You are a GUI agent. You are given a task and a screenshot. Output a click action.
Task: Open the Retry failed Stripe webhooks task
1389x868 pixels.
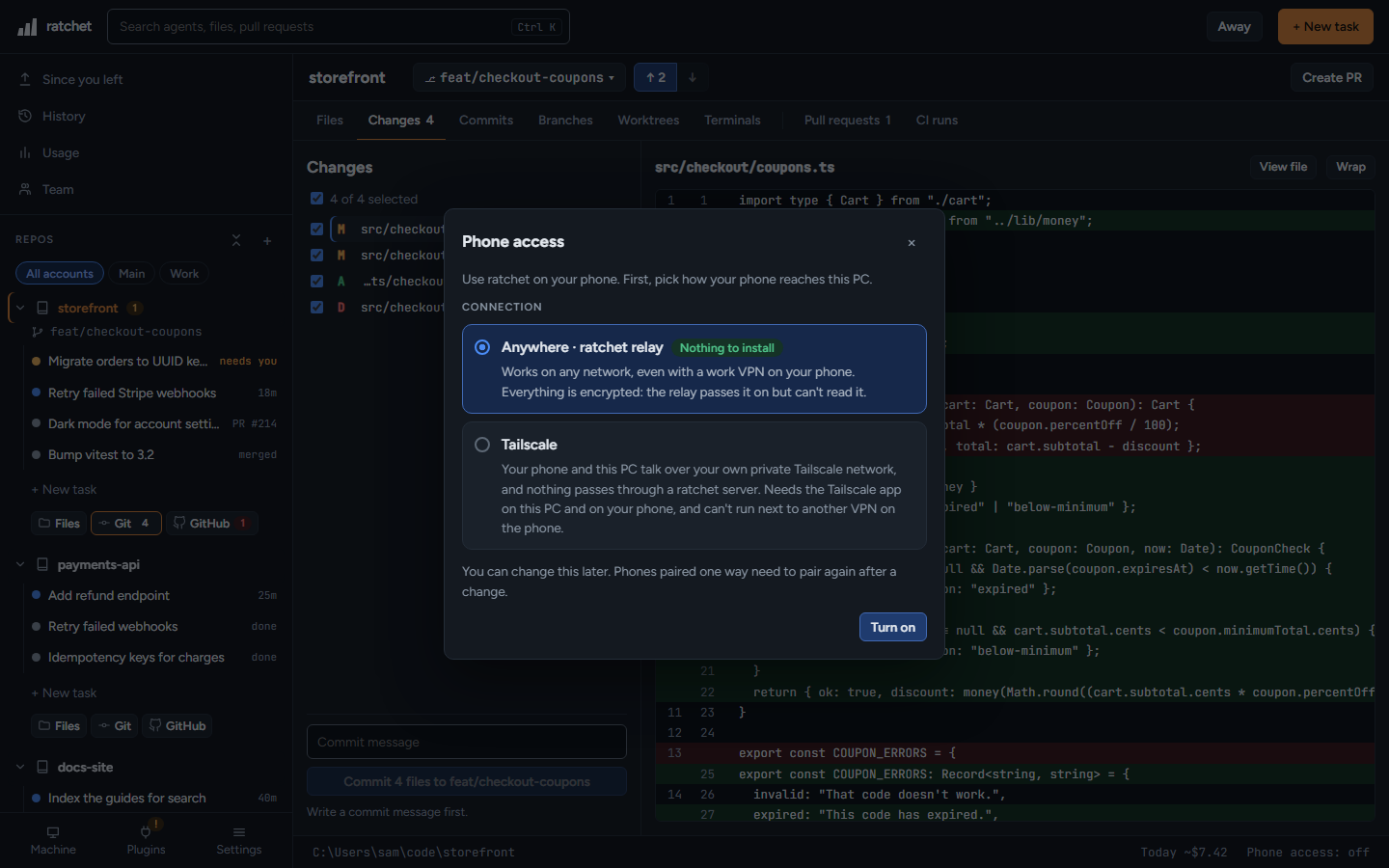pos(154,393)
